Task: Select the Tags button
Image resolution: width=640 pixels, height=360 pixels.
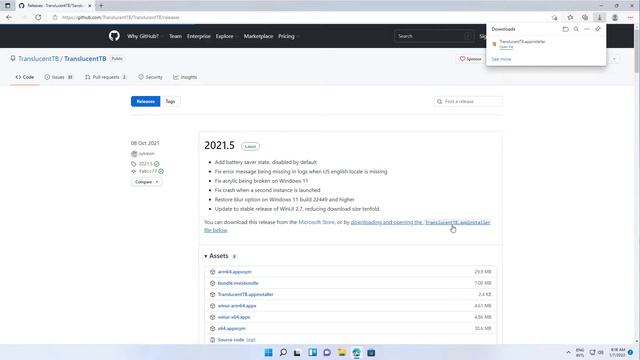Action: [x=170, y=101]
